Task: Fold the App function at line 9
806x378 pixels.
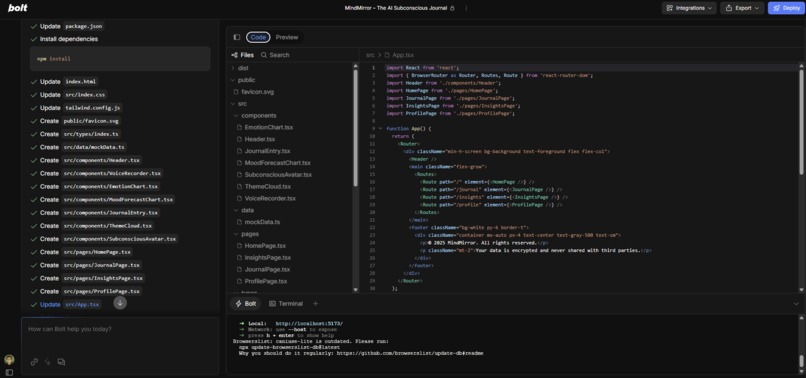Action: pos(380,129)
